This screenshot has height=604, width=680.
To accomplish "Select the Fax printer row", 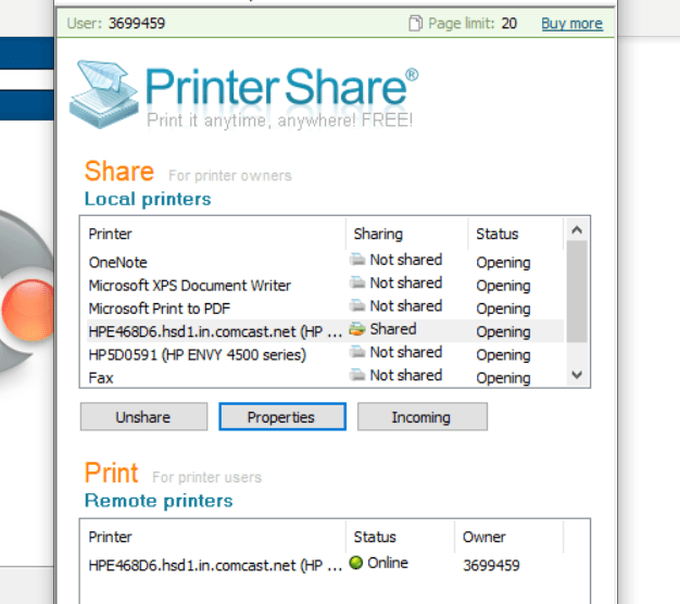I will 325,377.
